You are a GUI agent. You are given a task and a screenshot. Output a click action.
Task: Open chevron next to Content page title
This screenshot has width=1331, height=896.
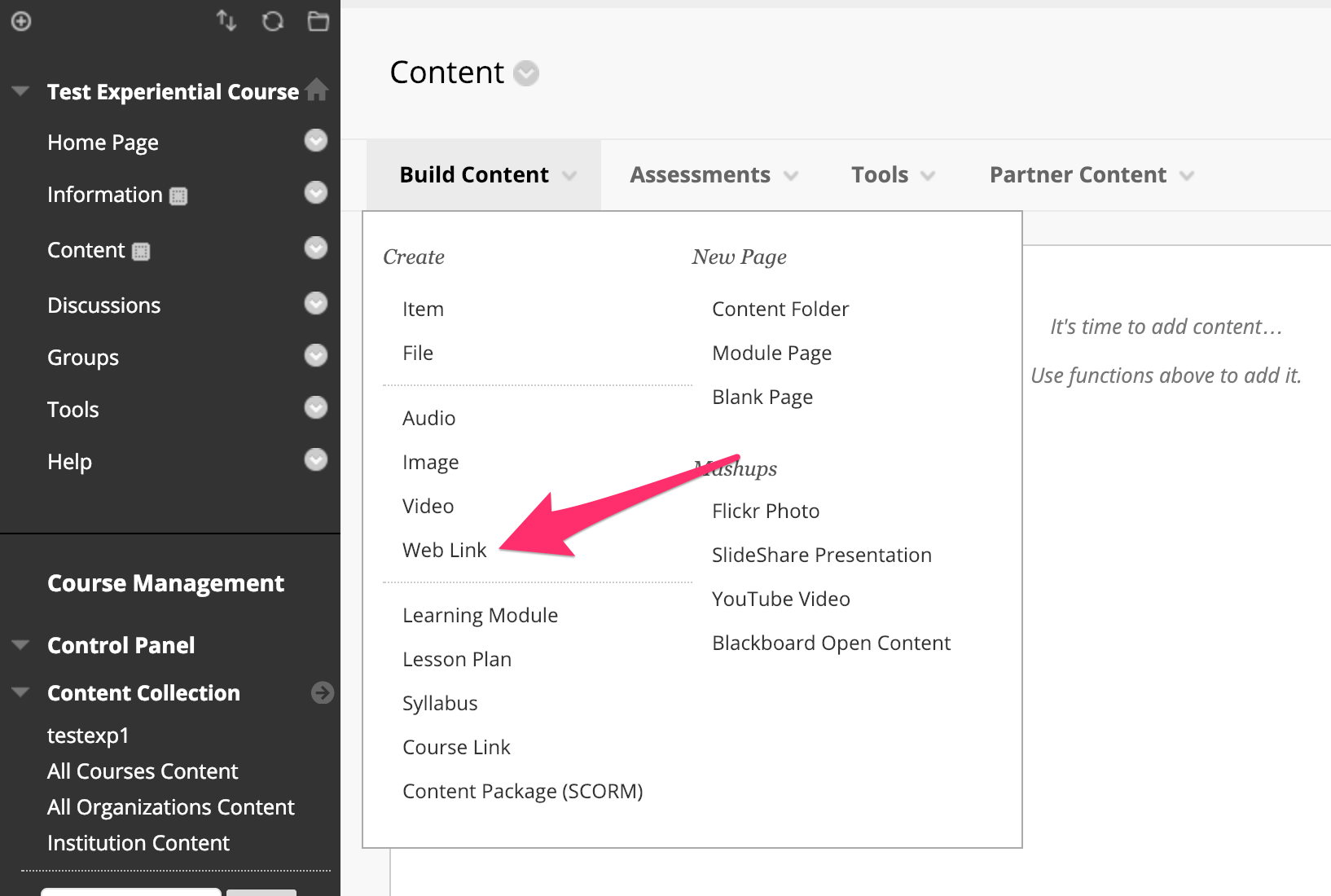tap(526, 73)
